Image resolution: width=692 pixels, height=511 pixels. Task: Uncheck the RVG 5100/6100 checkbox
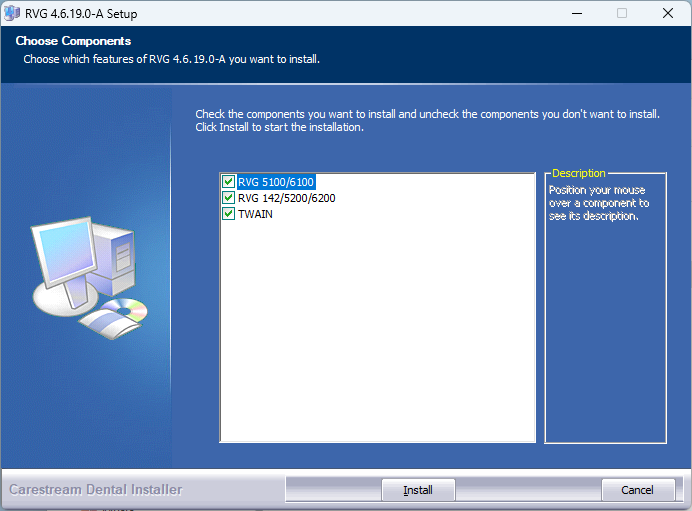pyautogui.click(x=229, y=182)
